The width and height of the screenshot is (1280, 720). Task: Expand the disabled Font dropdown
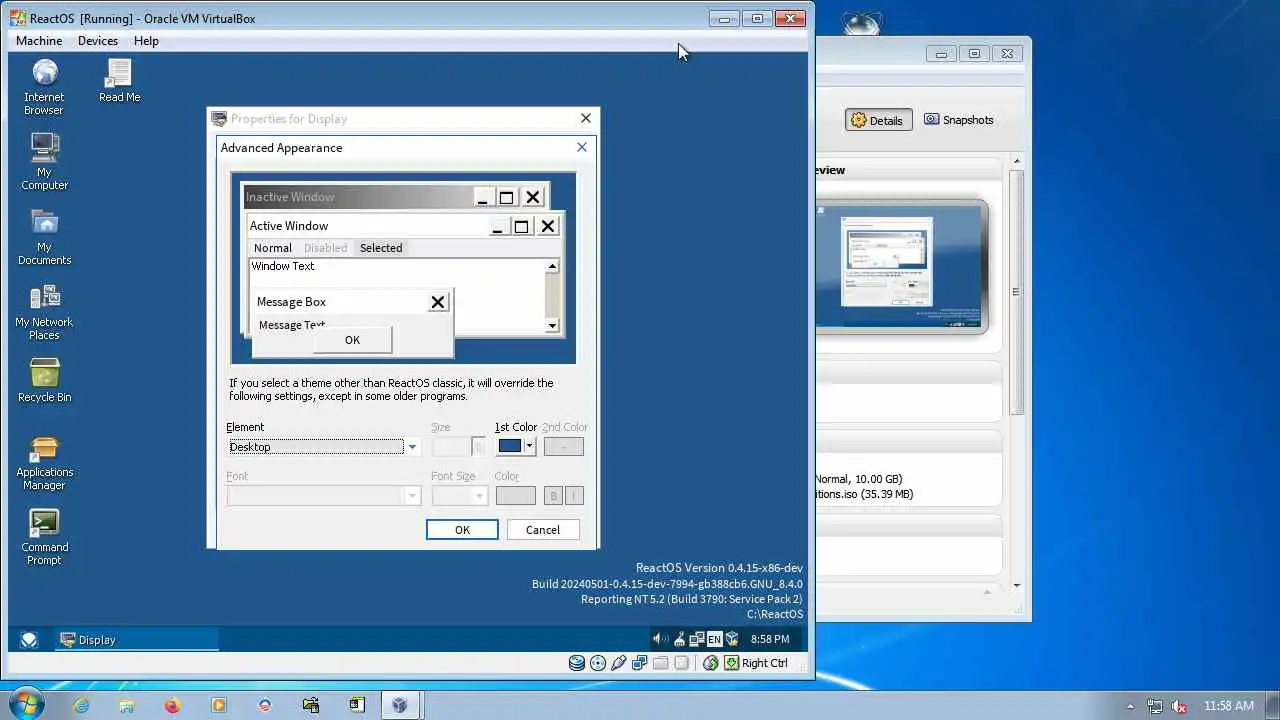(x=412, y=496)
